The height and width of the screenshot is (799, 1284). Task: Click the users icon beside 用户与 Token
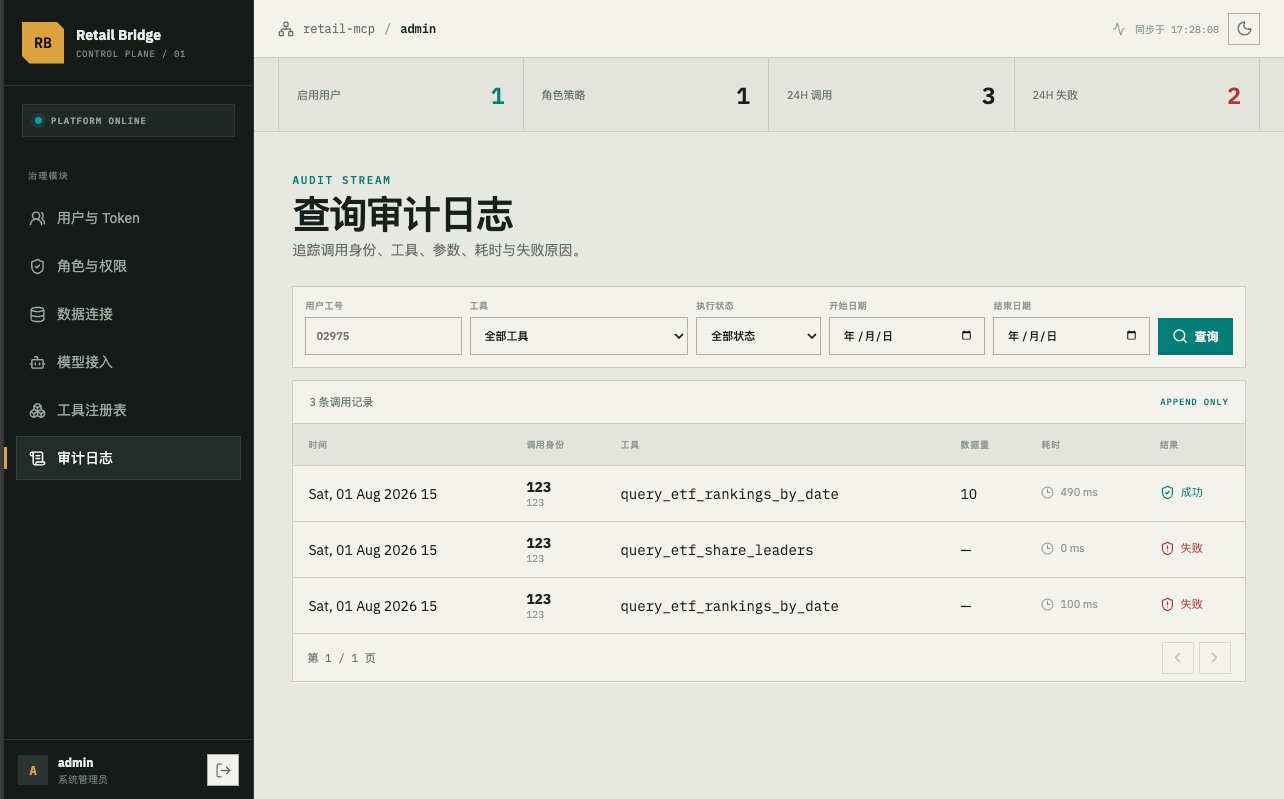click(x=38, y=218)
